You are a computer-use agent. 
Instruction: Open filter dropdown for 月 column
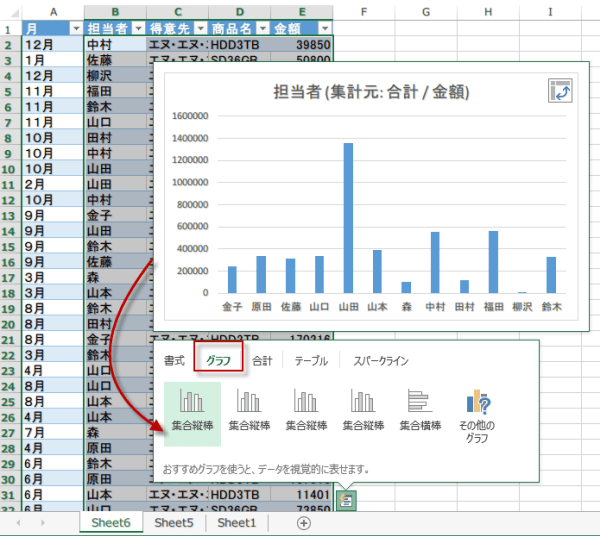tap(76, 28)
